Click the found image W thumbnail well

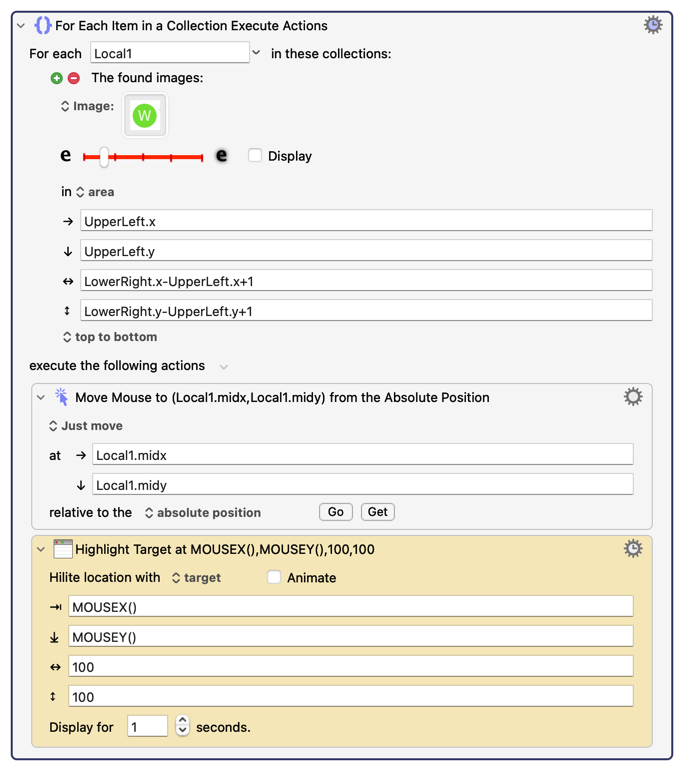[145, 116]
